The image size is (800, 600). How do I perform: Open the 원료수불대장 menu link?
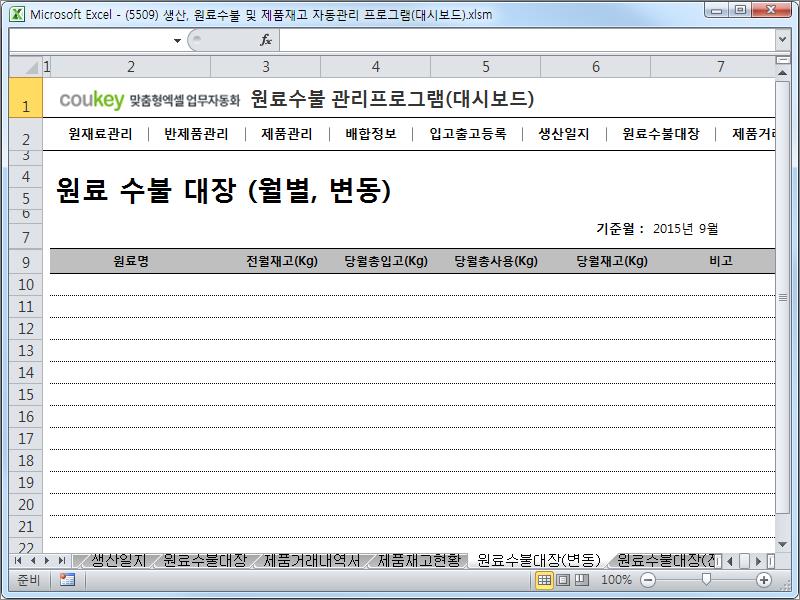(661, 134)
